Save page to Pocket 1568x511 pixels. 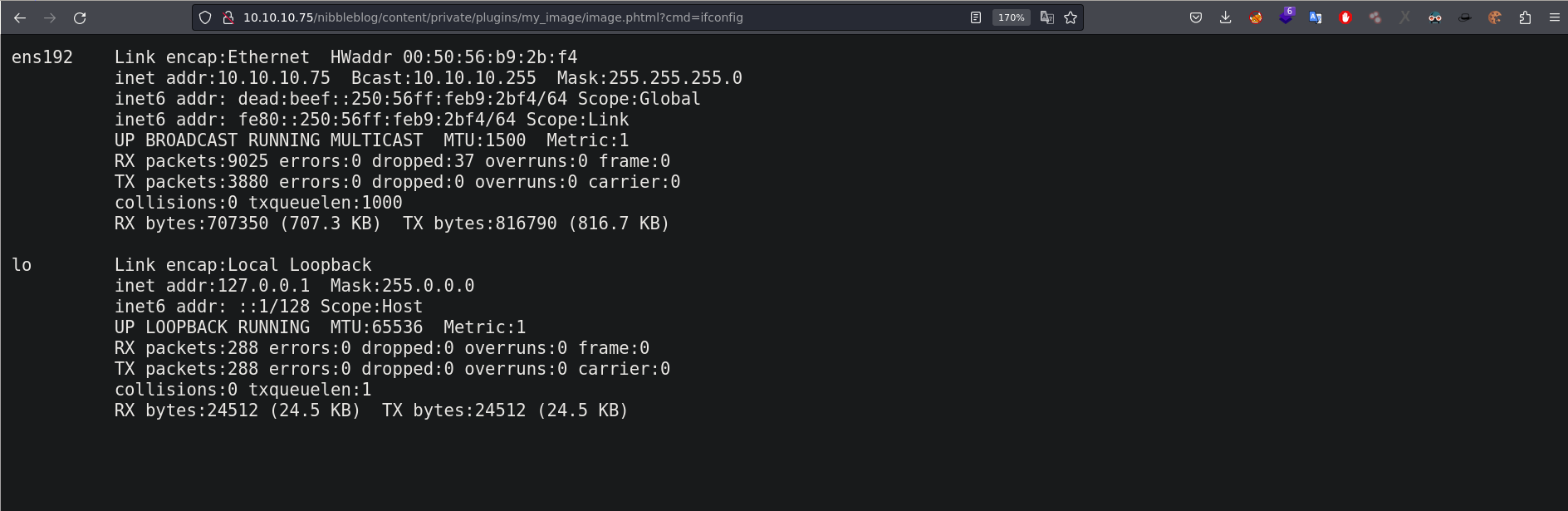1196,17
